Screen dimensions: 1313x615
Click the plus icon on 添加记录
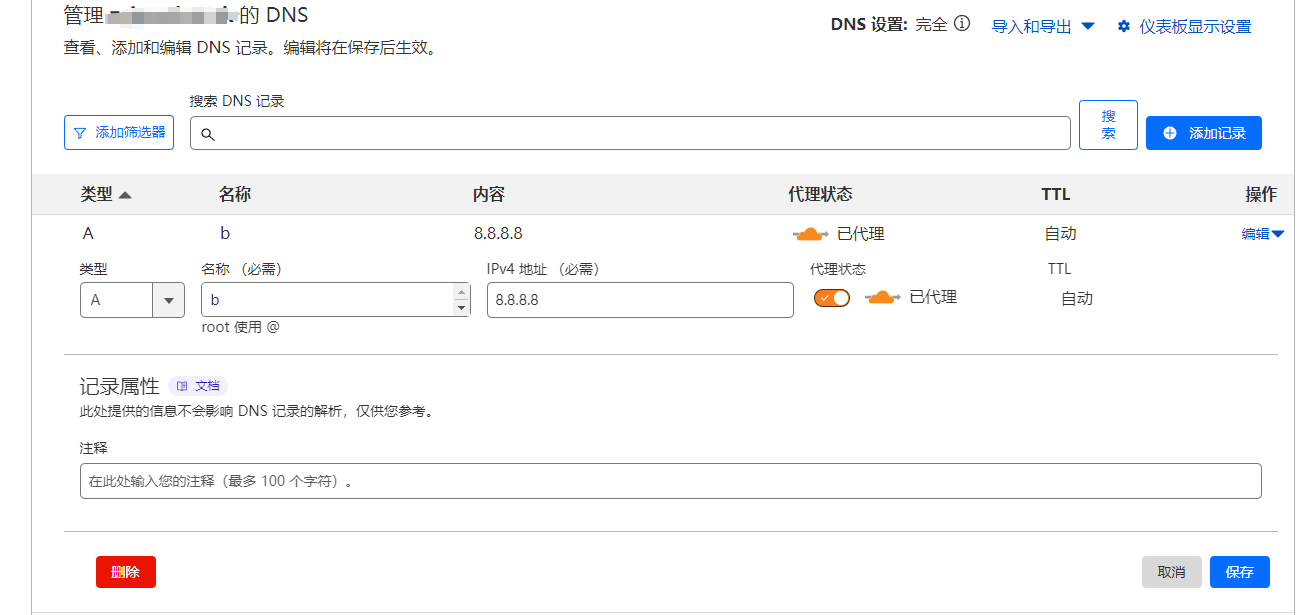point(1170,134)
